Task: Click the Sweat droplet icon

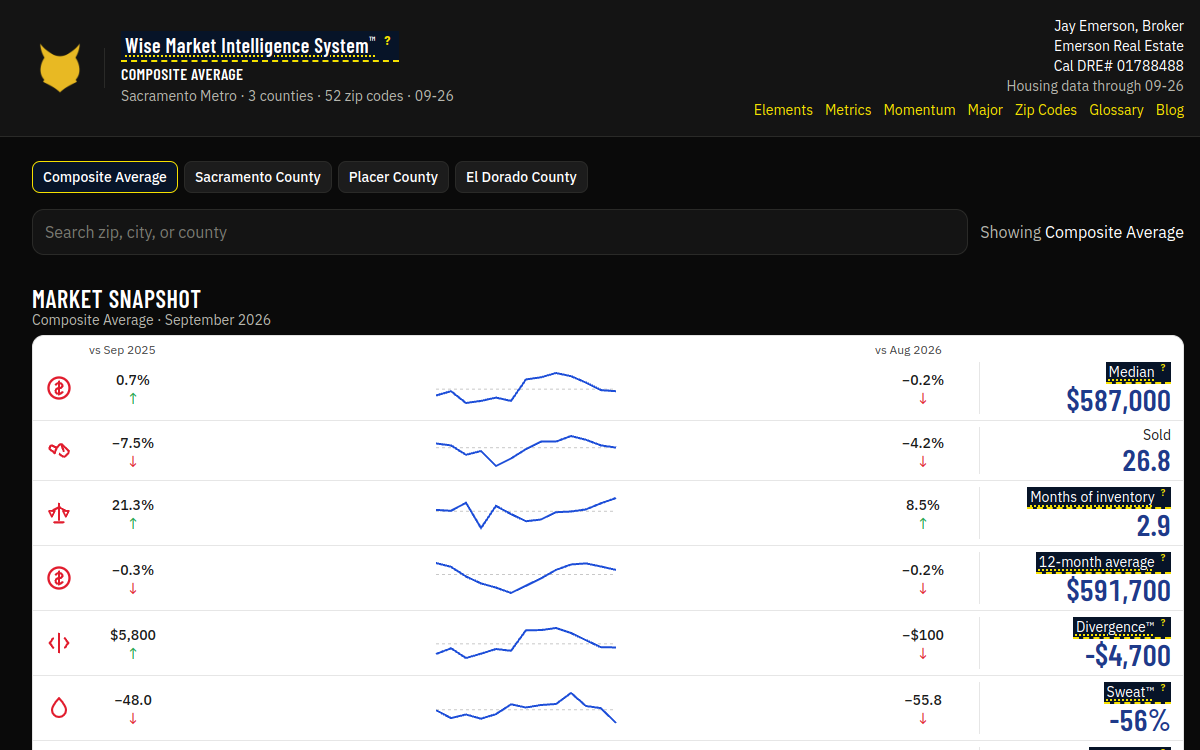Action: coord(59,708)
